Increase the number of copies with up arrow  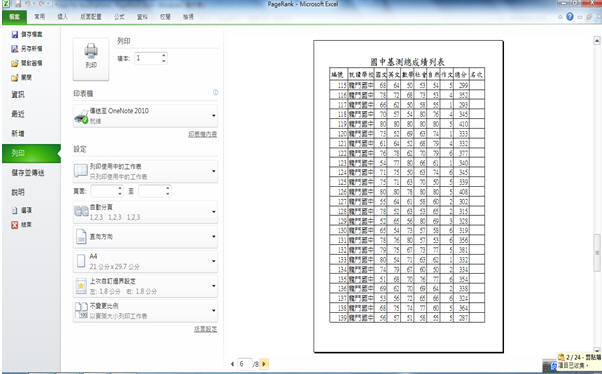pos(164,55)
